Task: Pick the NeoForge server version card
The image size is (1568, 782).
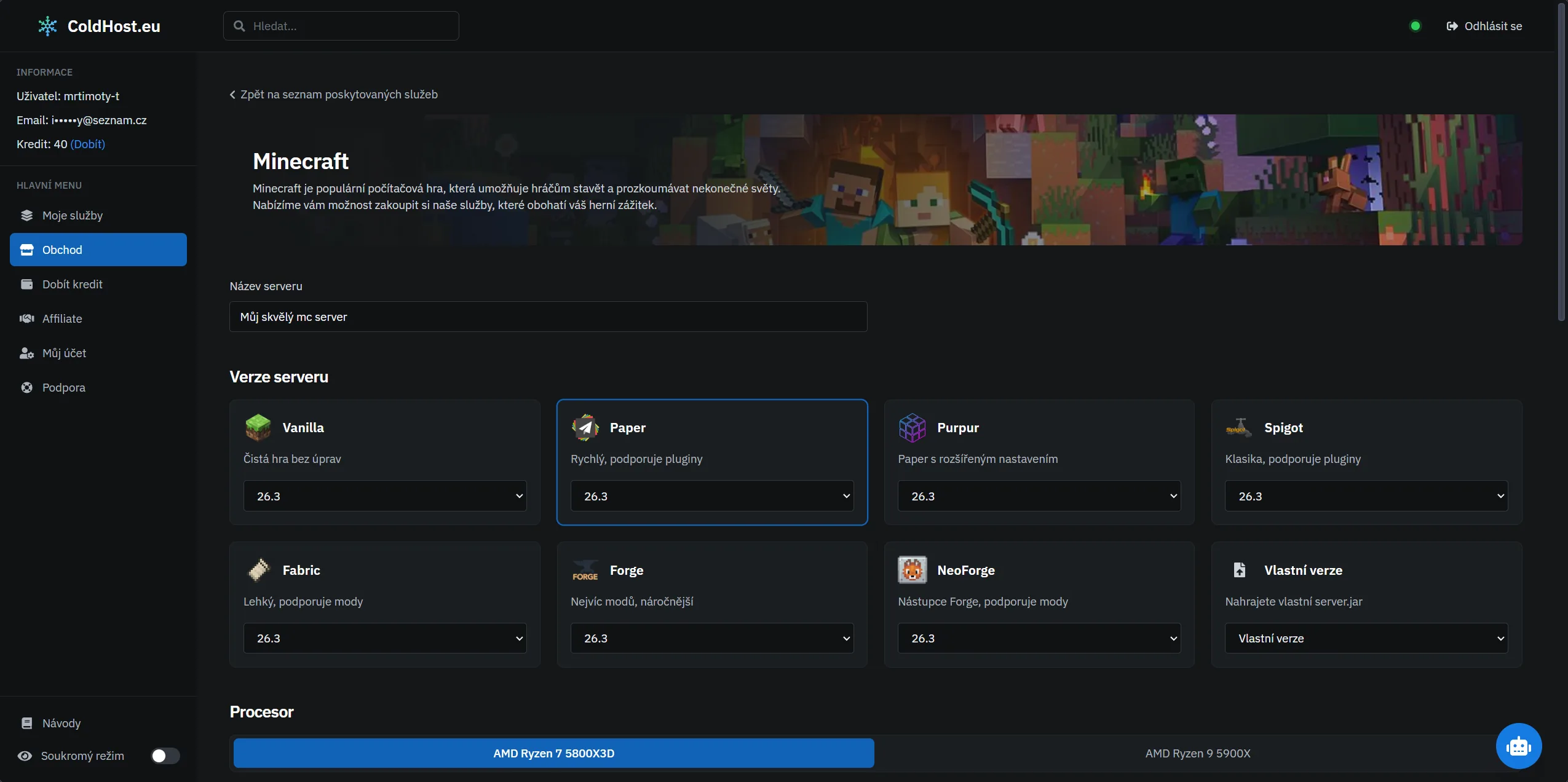Action: pos(1039,604)
